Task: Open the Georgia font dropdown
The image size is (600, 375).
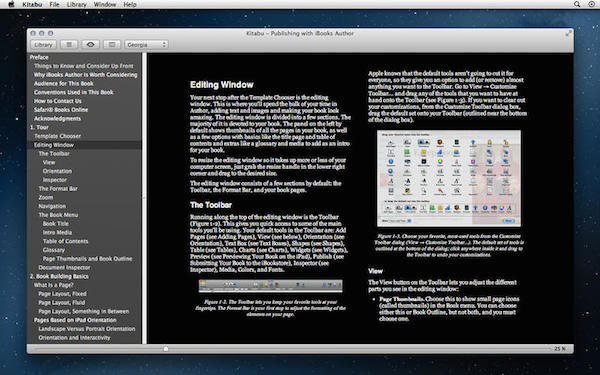Action: coord(146,45)
